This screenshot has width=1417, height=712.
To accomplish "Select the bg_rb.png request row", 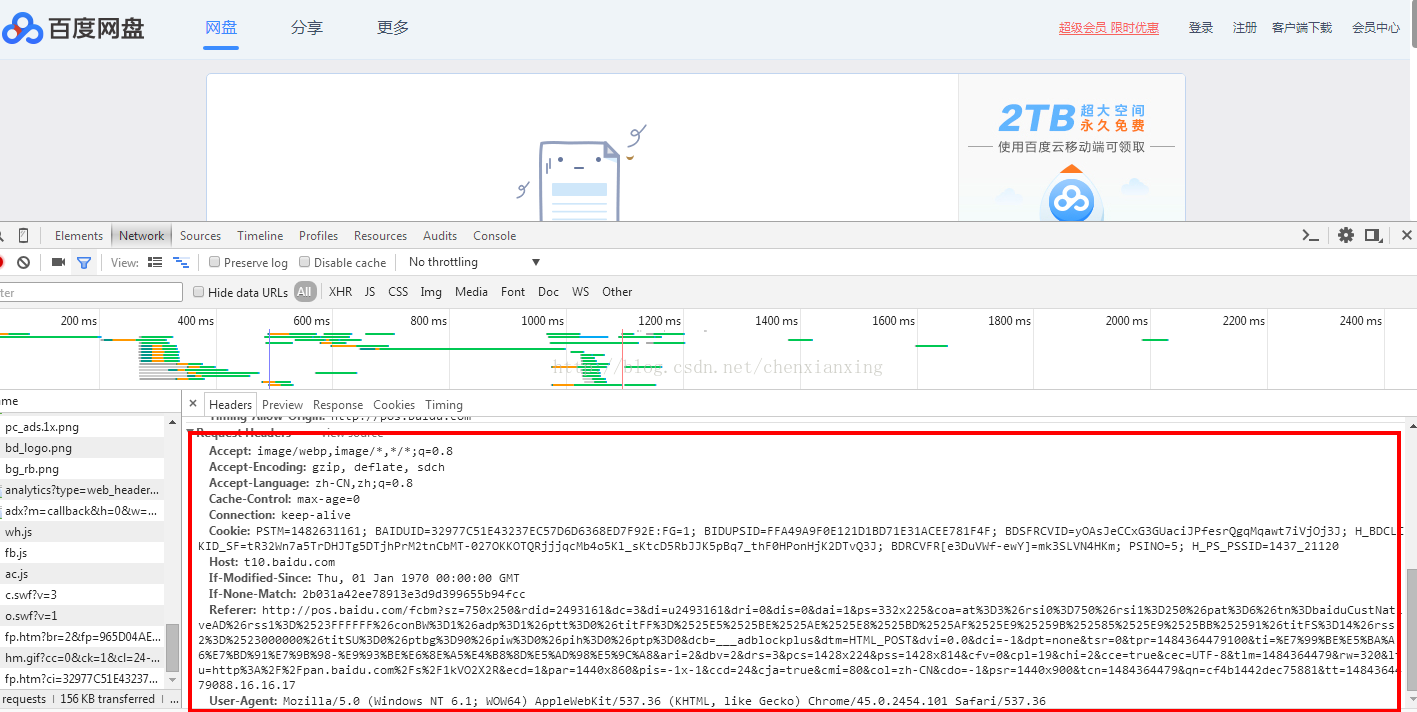I will tap(82, 469).
